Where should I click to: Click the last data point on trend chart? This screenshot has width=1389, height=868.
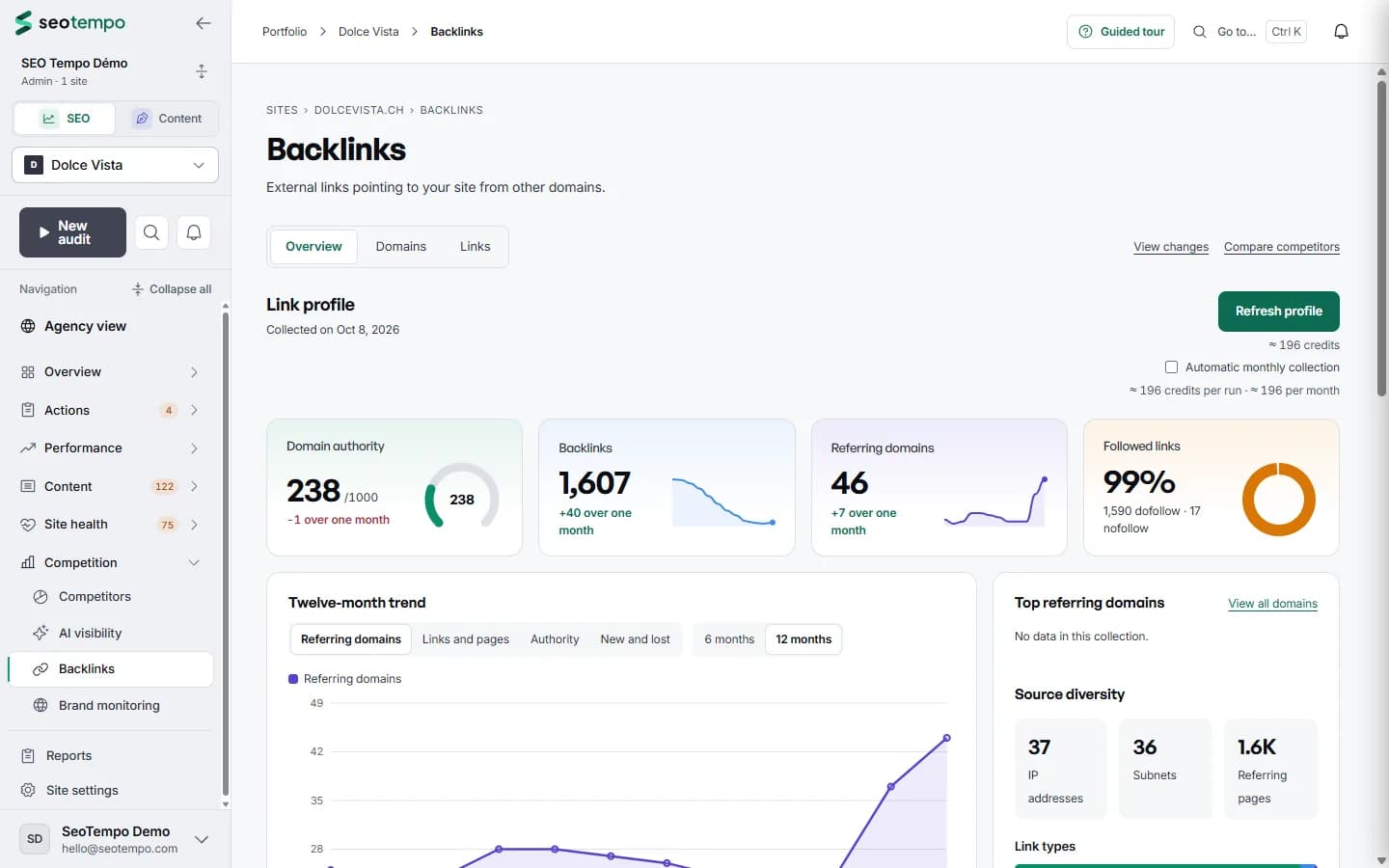(x=947, y=738)
